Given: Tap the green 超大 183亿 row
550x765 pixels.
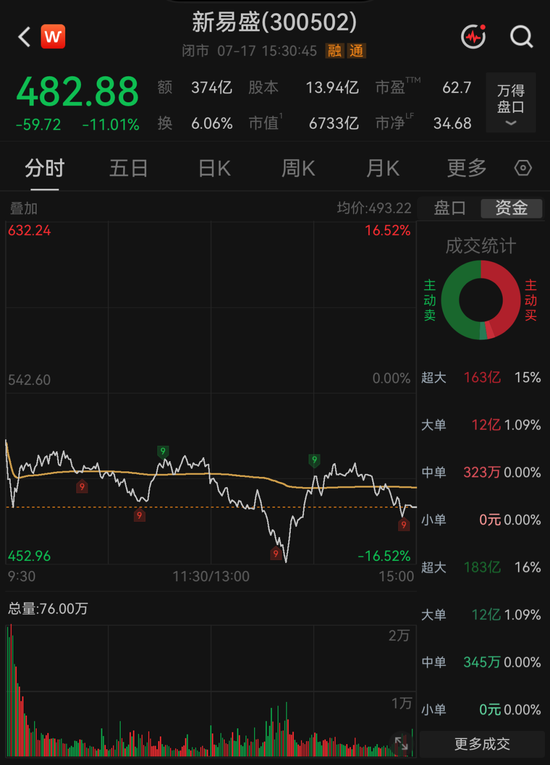Looking at the screenshot, I should 481,567.
